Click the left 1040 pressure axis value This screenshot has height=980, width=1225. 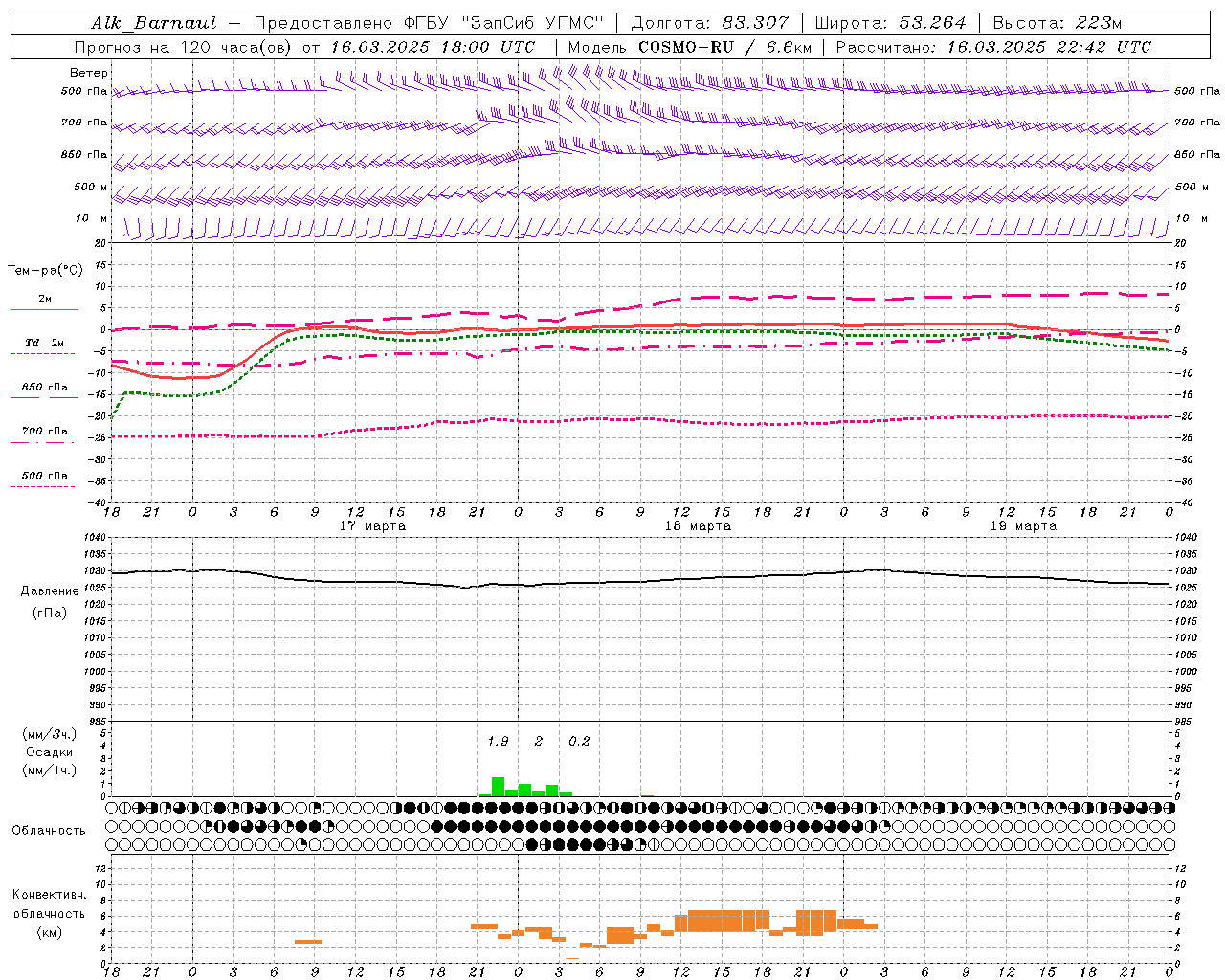(97, 538)
